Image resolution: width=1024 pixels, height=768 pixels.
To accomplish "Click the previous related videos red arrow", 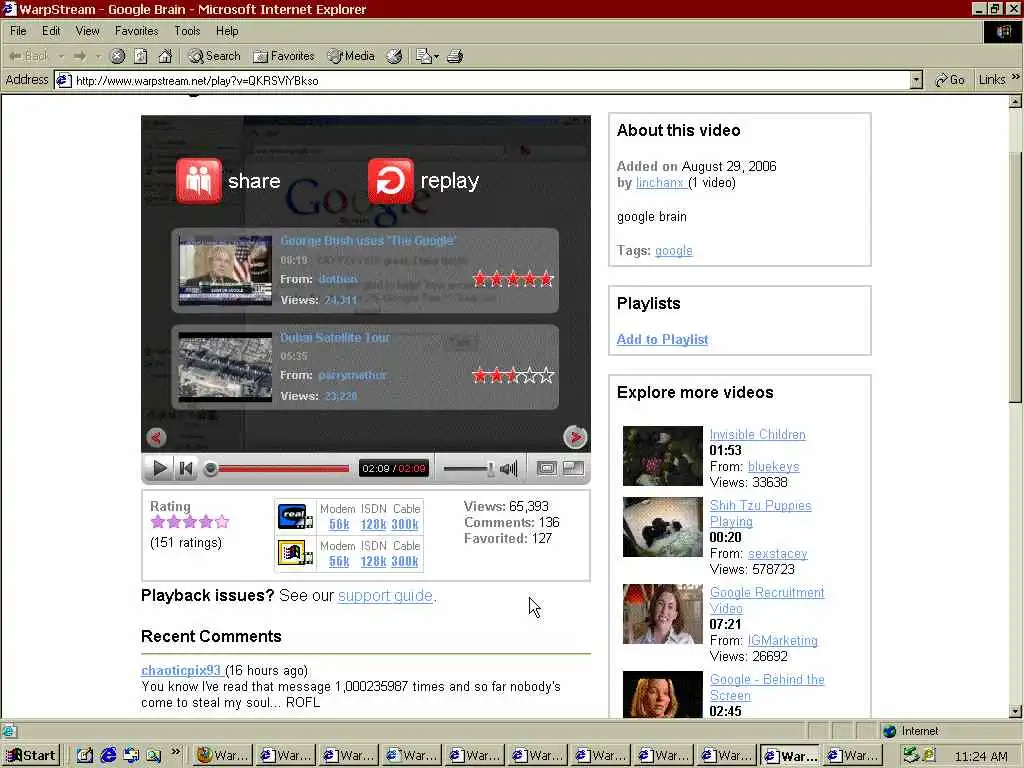I will coord(156,437).
